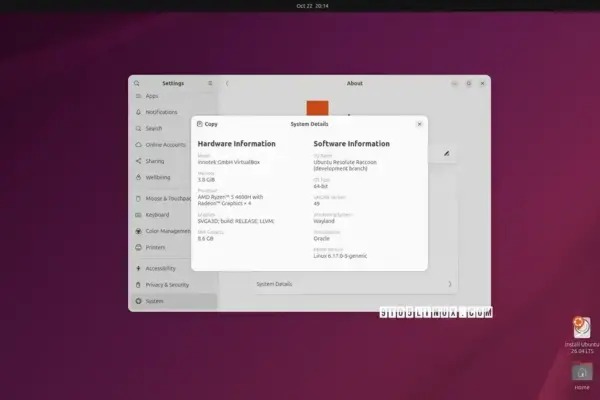Open Install Ubuntu 26.04 LTS desktop icon
The width and height of the screenshot is (600, 400).
tap(582, 335)
